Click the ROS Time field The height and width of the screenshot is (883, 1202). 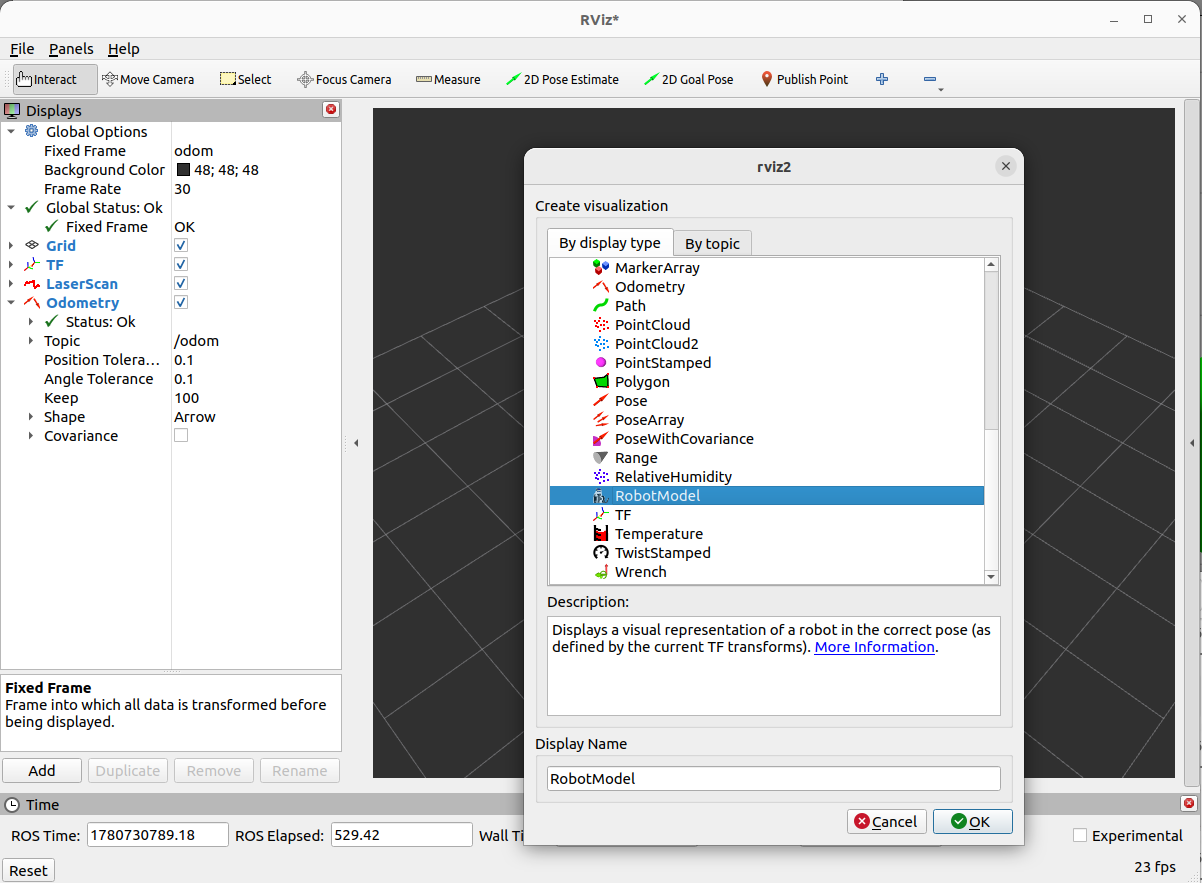(158, 835)
